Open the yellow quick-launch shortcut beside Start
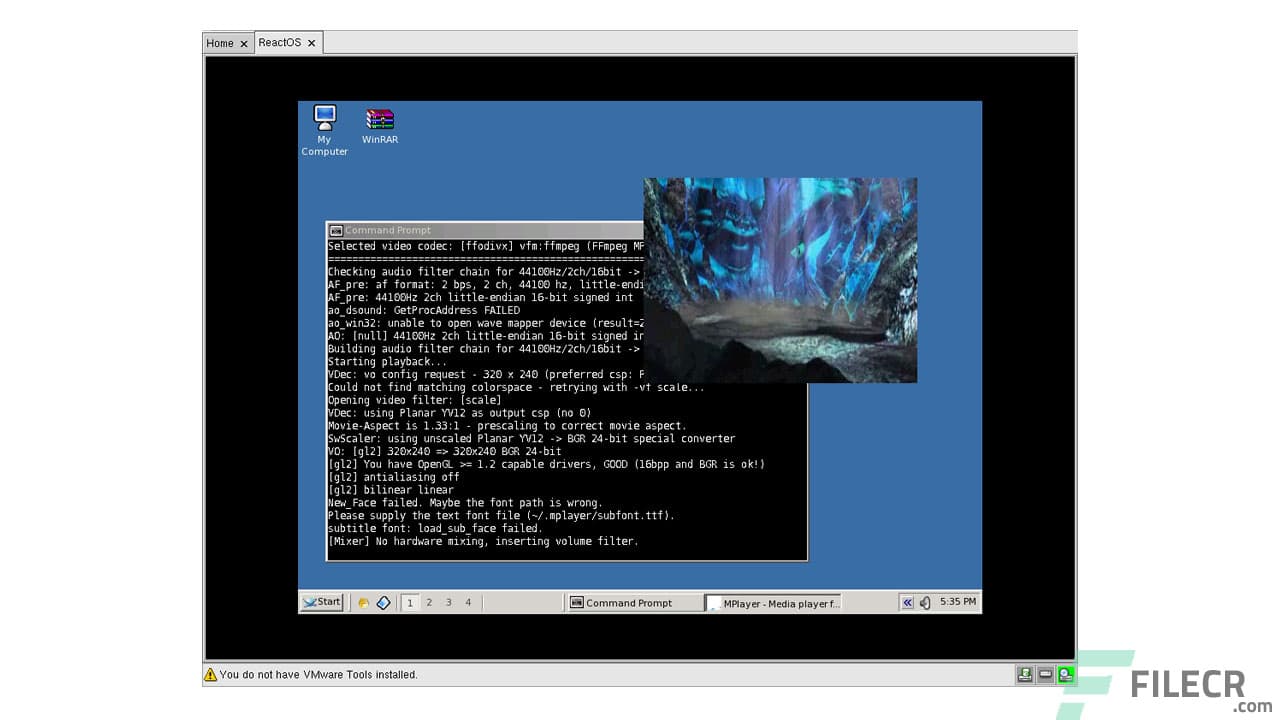This screenshot has height=720, width=1280. [x=363, y=602]
